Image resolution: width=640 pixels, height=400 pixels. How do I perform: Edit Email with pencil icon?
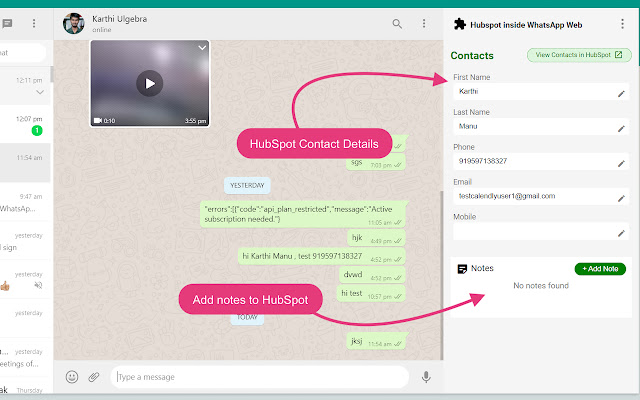pyautogui.click(x=621, y=199)
